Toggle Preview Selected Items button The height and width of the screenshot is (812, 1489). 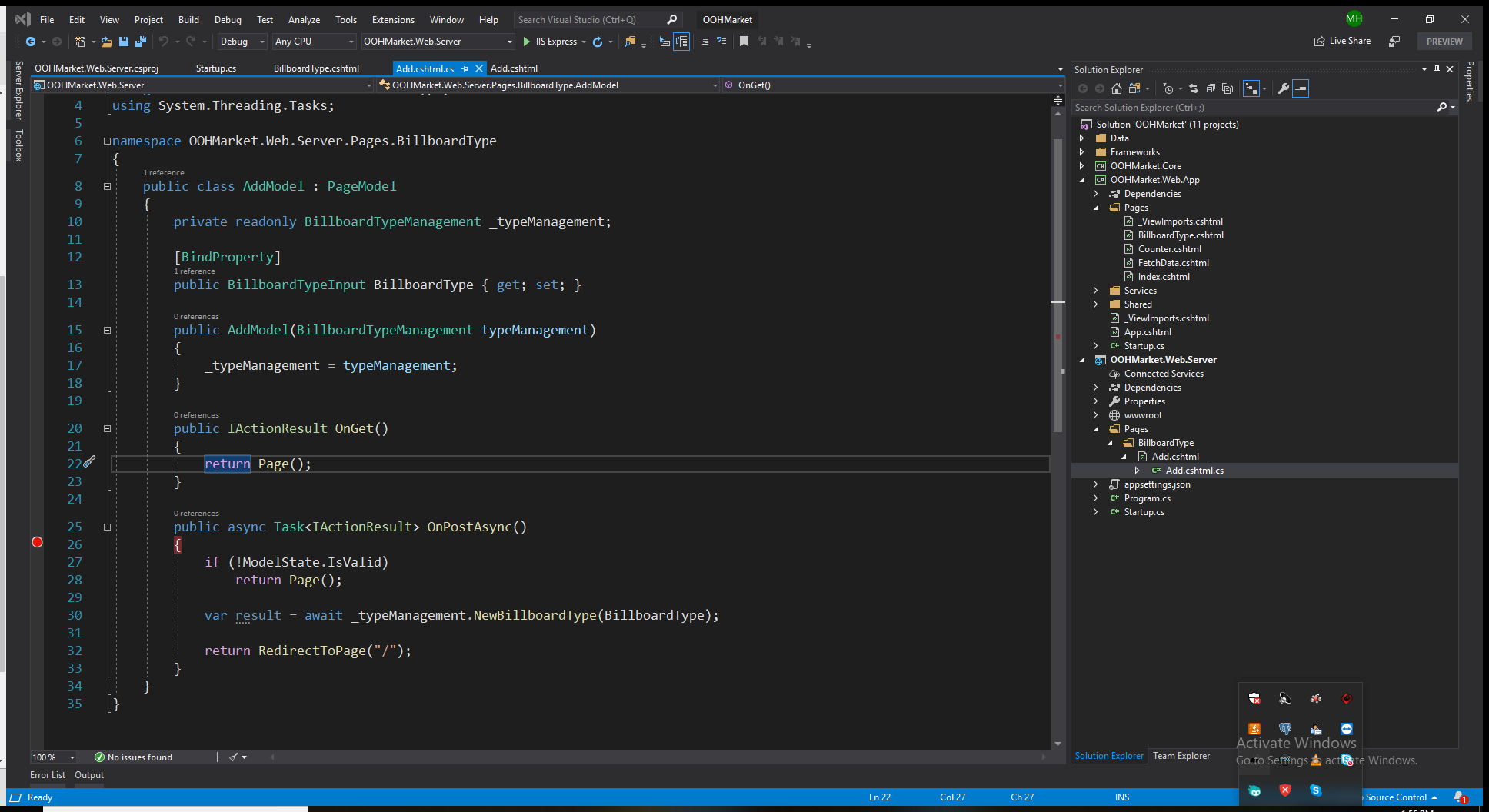pyautogui.click(x=1301, y=88)
